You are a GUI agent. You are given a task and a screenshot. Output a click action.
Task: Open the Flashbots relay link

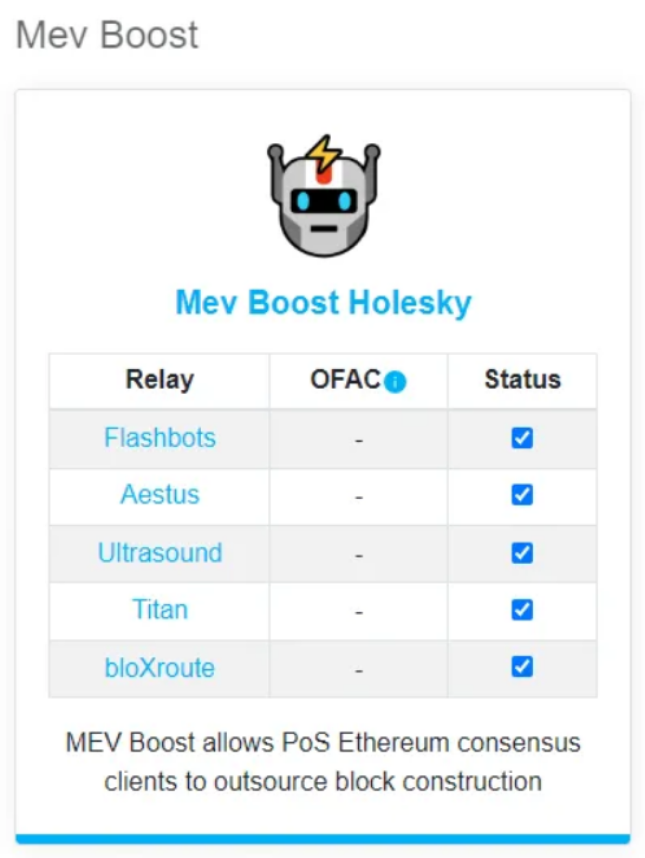(x=159, y=438)
